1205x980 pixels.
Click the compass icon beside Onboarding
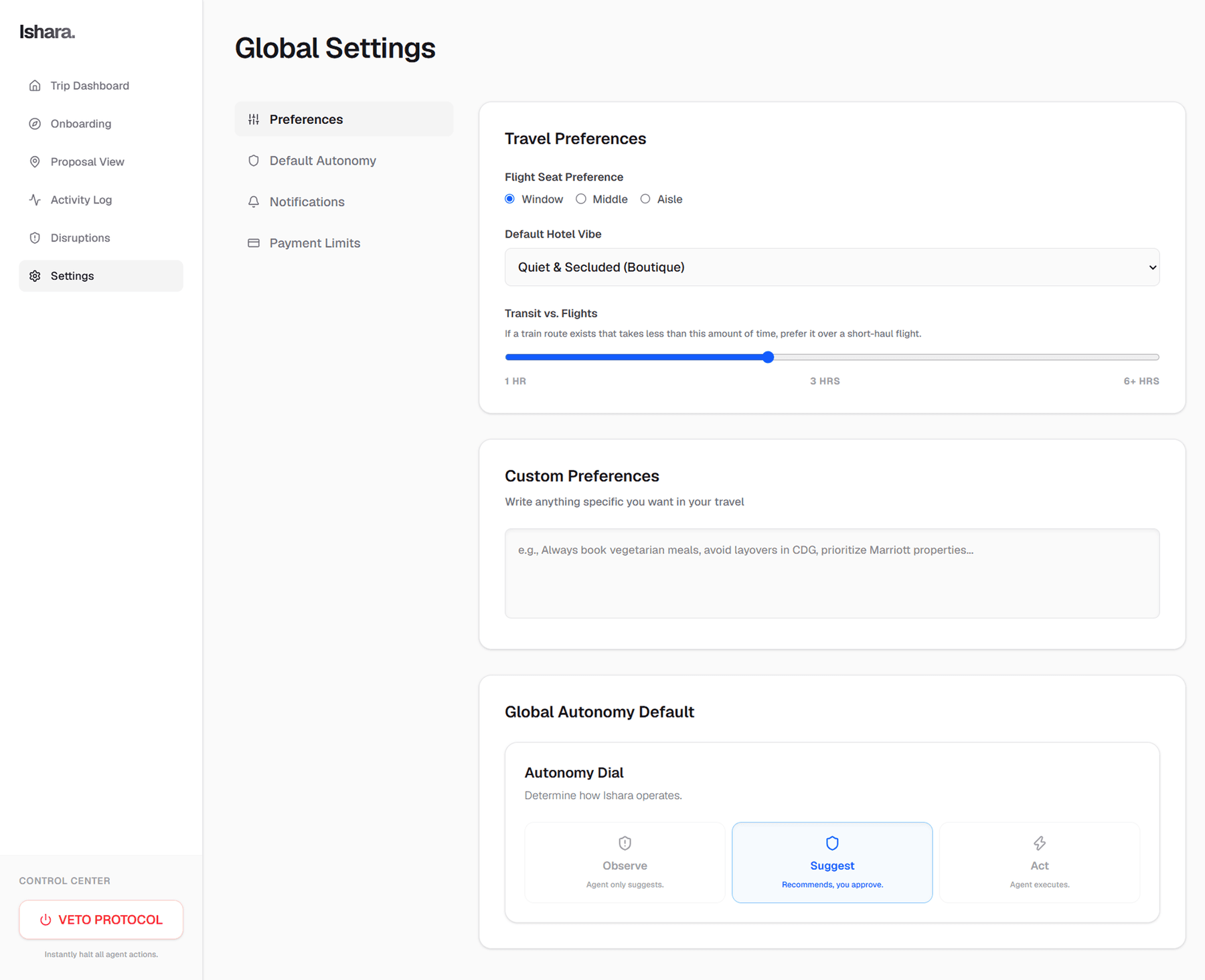[35, 124]
